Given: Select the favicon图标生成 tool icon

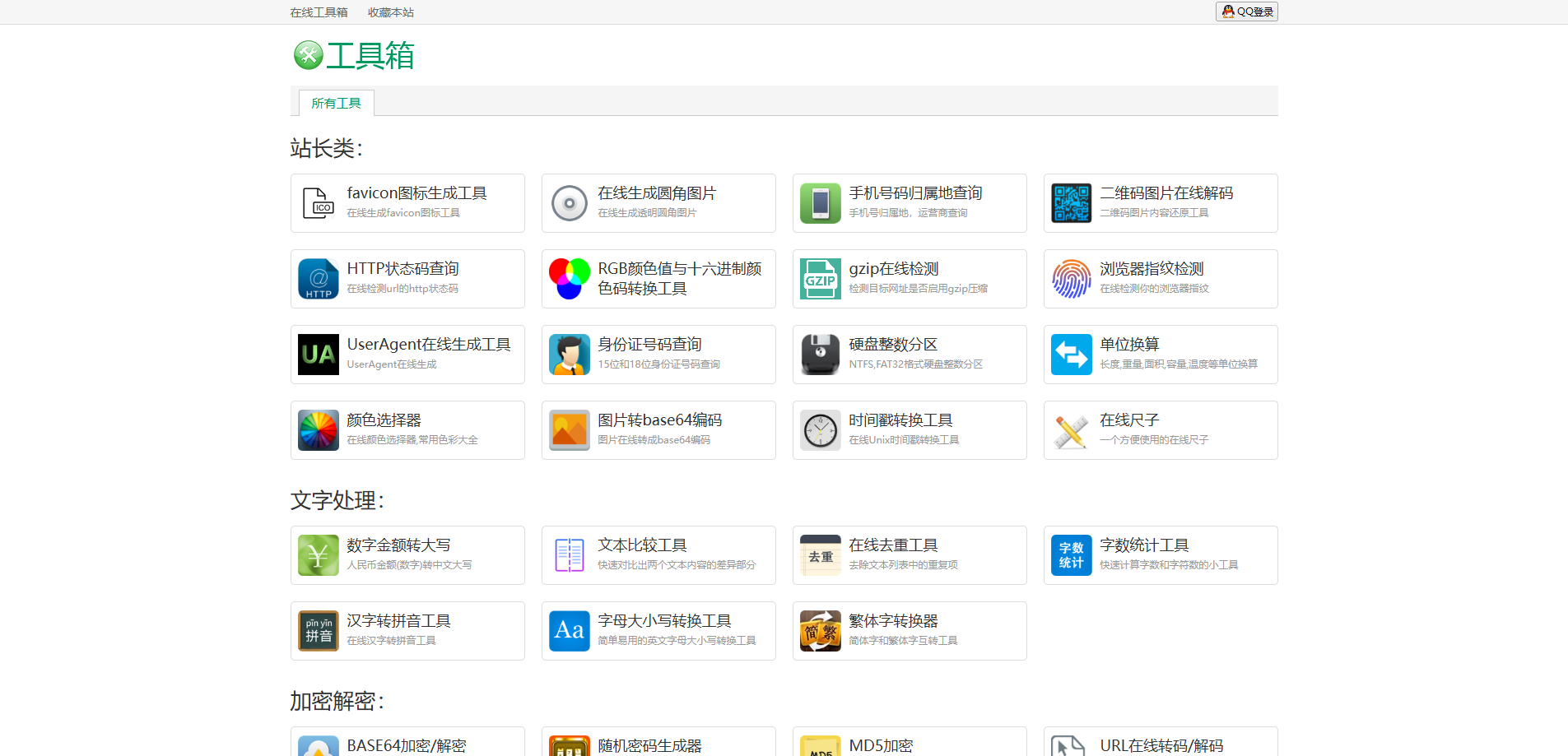Looking at the screenshot, I should point(318,203).
